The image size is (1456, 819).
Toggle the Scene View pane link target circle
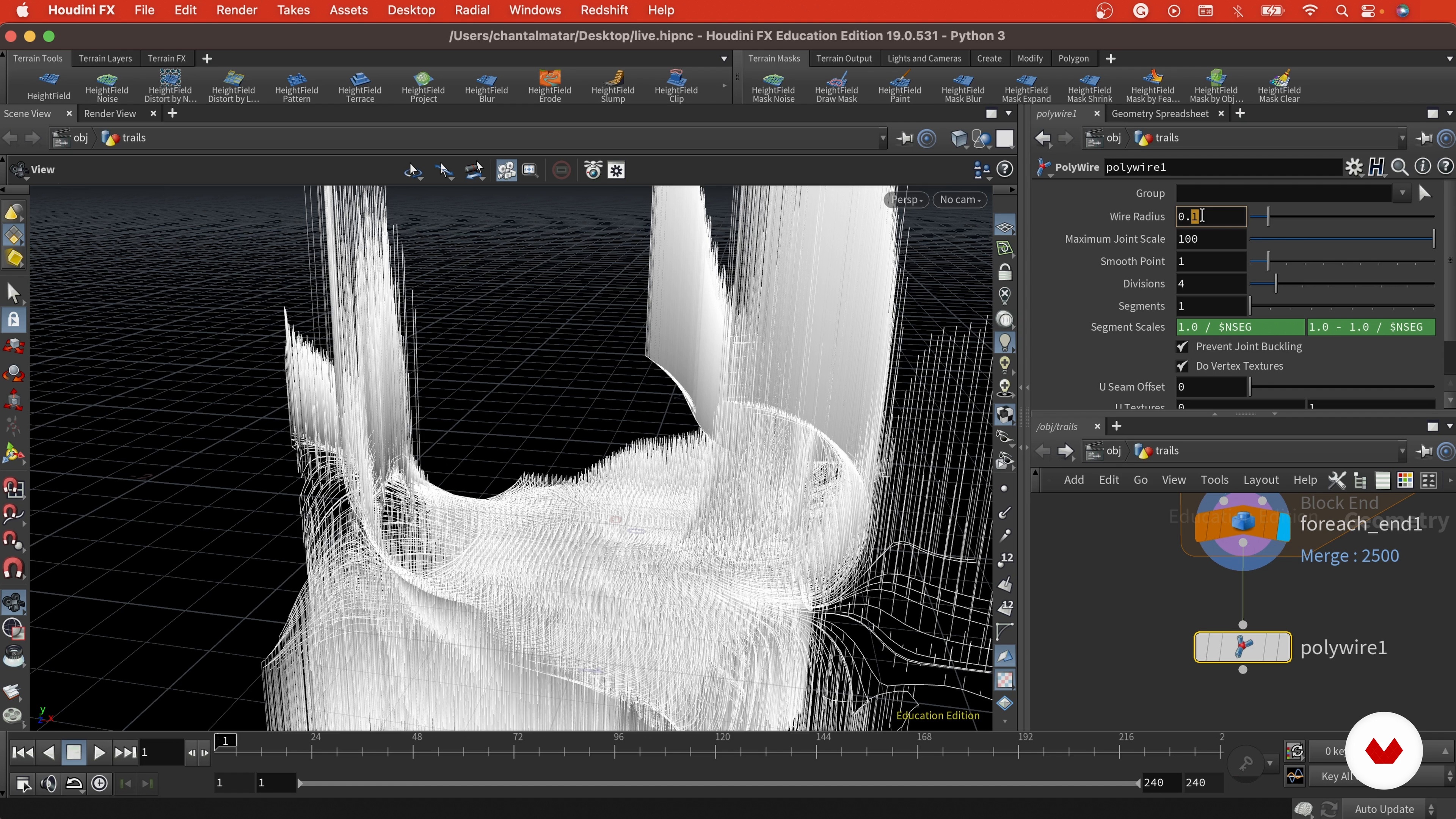point(927,138)
